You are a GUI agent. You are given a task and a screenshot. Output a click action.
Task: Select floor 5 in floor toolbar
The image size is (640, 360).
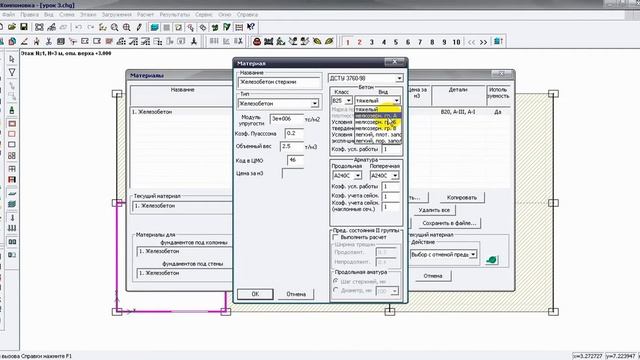point(396,42)
